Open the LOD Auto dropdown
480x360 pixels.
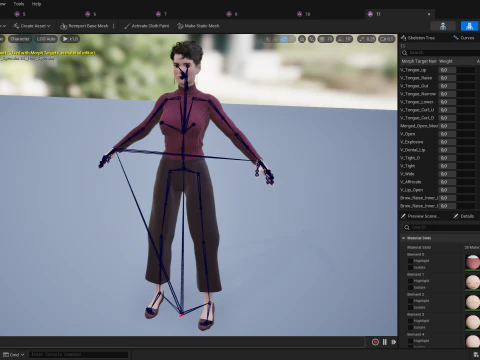pos(46,39)
